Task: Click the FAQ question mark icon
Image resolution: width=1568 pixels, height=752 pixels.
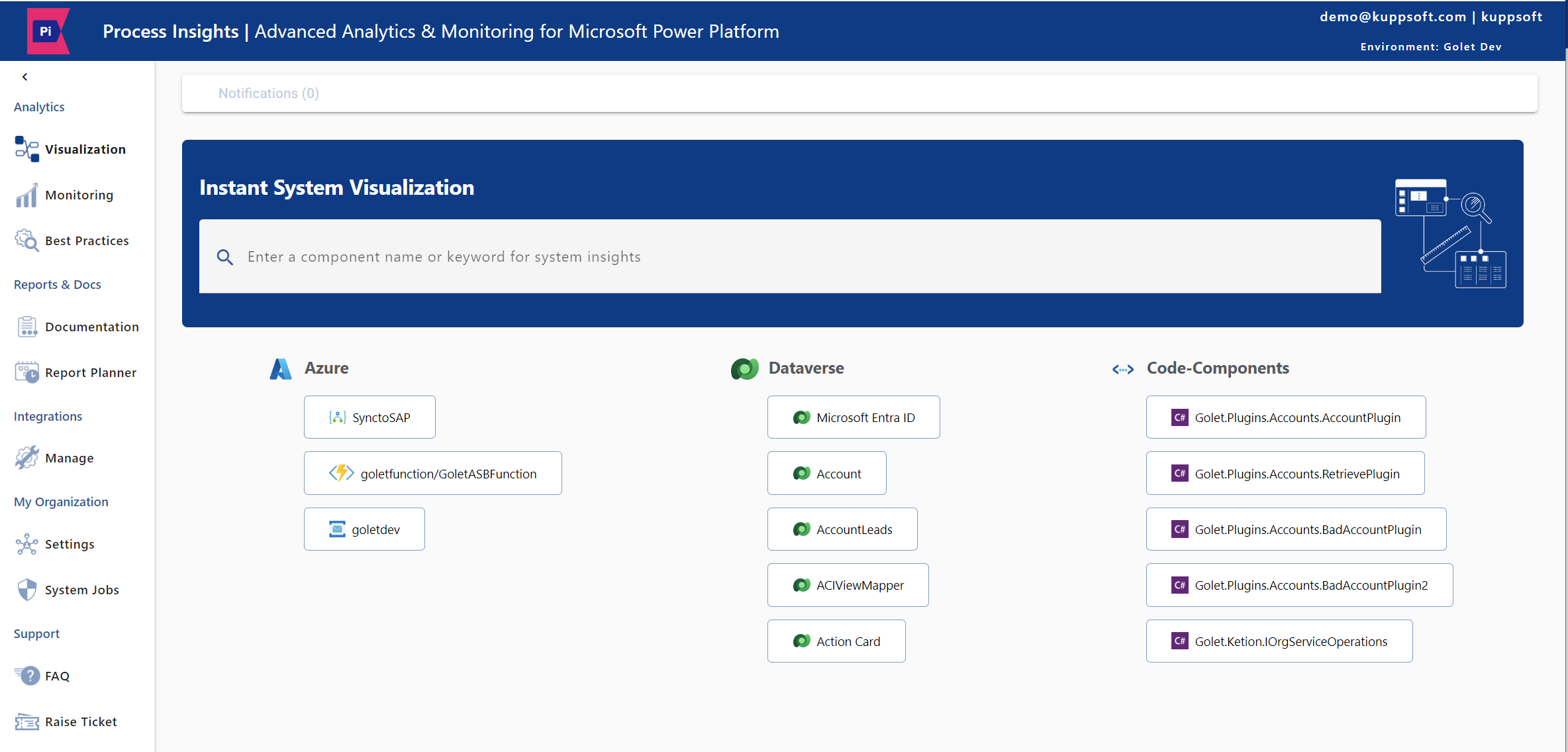Action: tap(26, 676)
